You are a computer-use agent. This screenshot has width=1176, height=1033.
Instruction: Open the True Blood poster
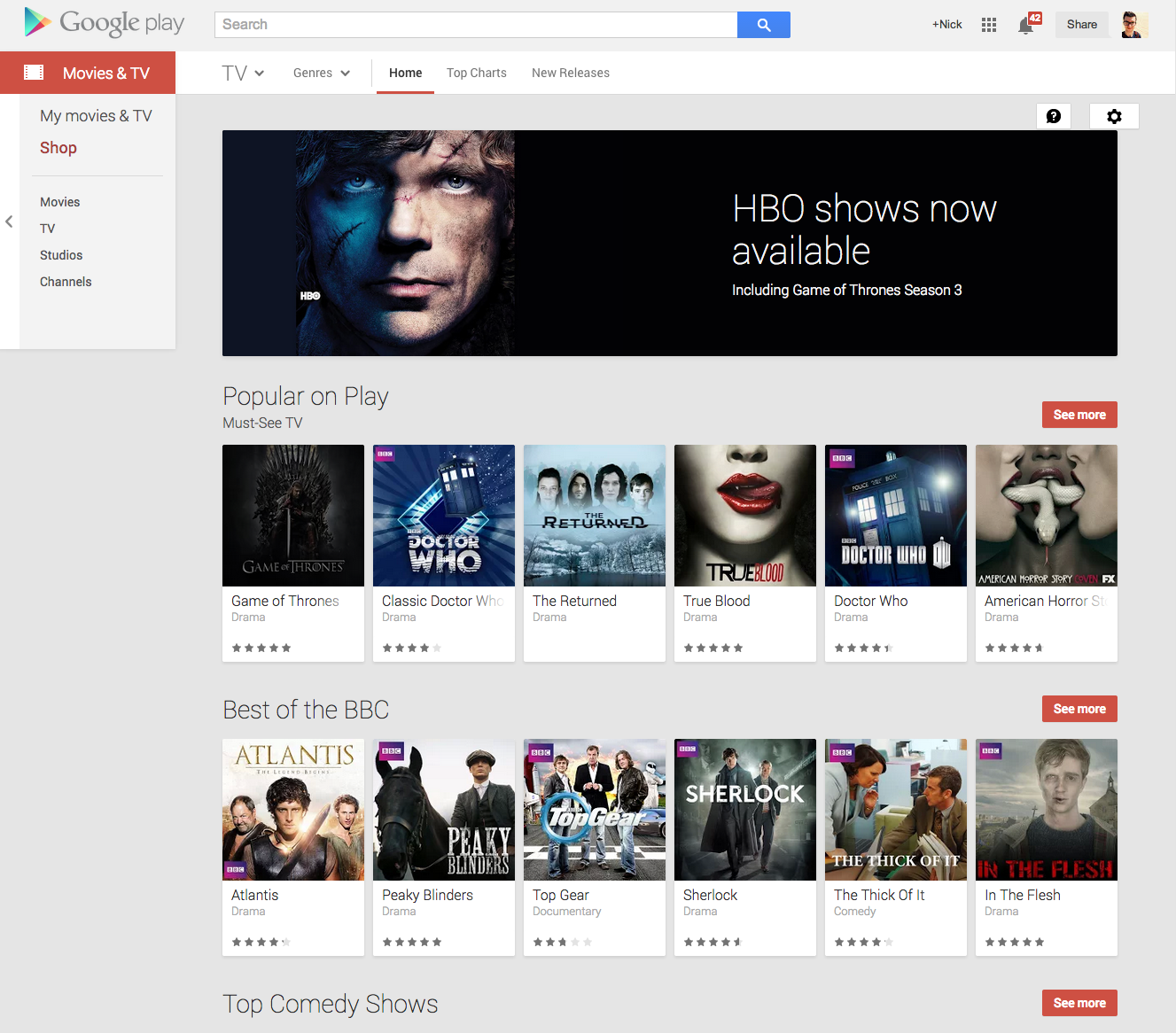[745, 516]
